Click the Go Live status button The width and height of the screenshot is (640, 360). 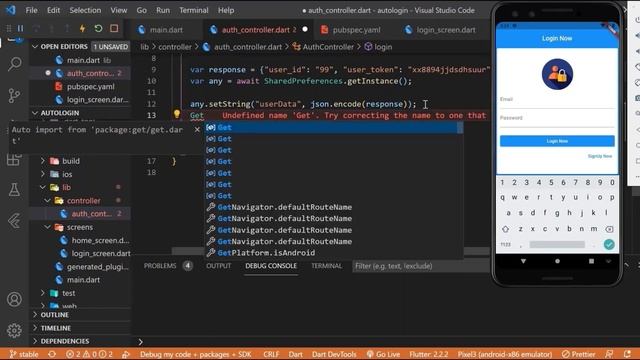tap(383, 354)
